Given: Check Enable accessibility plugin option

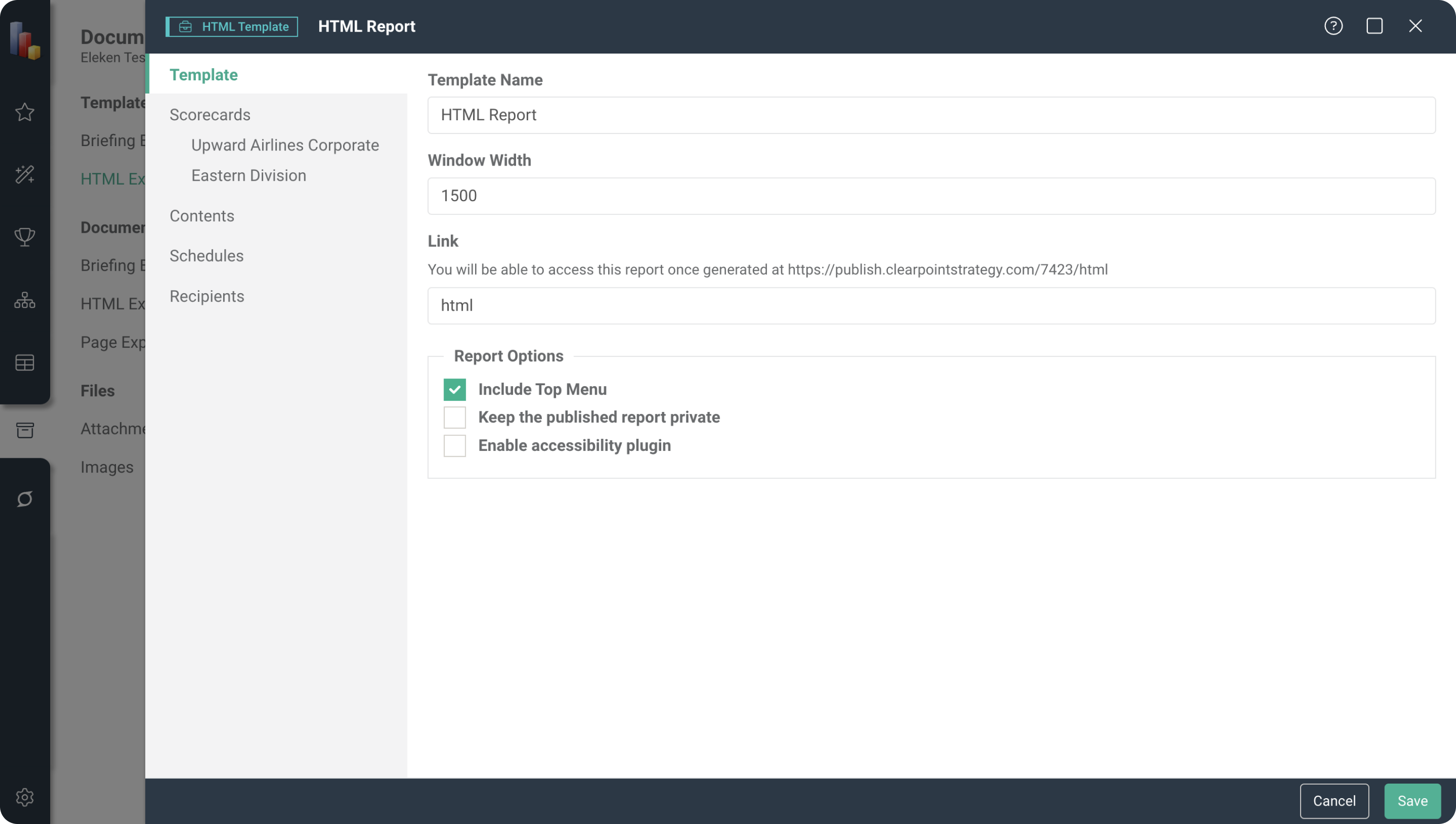Looking at the screenshot, I should click(x=455, y=446).
